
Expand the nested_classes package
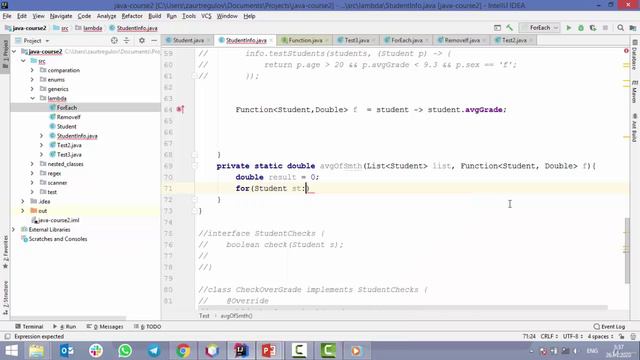click(x=32, y=164)
